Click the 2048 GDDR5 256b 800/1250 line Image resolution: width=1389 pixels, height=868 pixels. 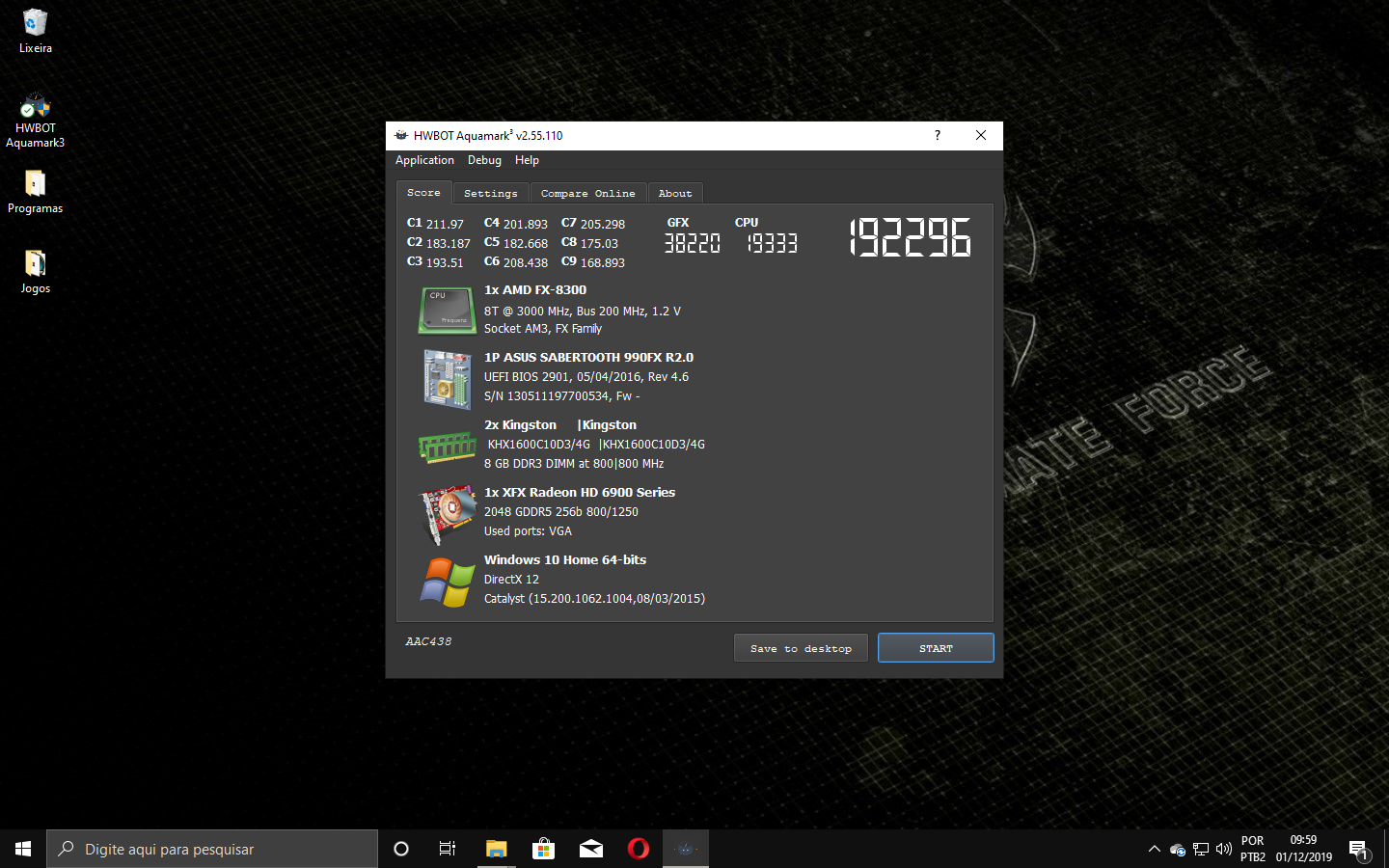(x=561, y=511)
